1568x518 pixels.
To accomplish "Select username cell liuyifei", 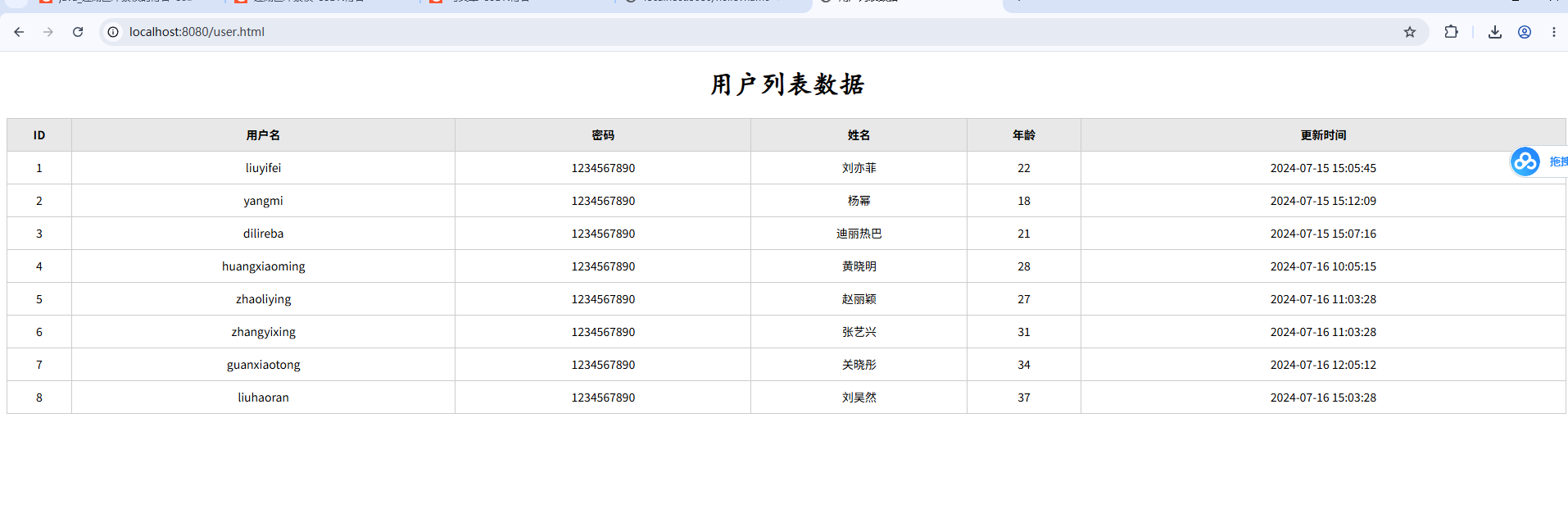I will pos(263,168).
